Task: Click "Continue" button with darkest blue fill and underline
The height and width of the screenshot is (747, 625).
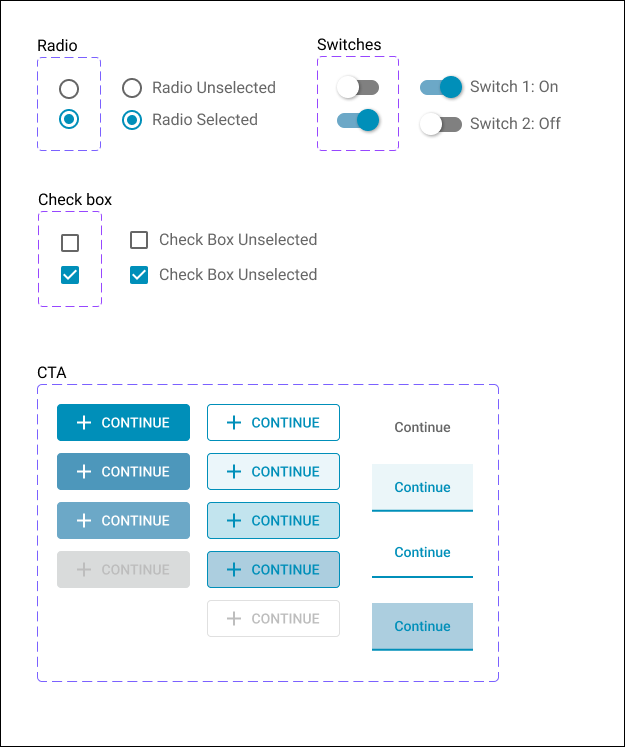Action: (422, 627)
